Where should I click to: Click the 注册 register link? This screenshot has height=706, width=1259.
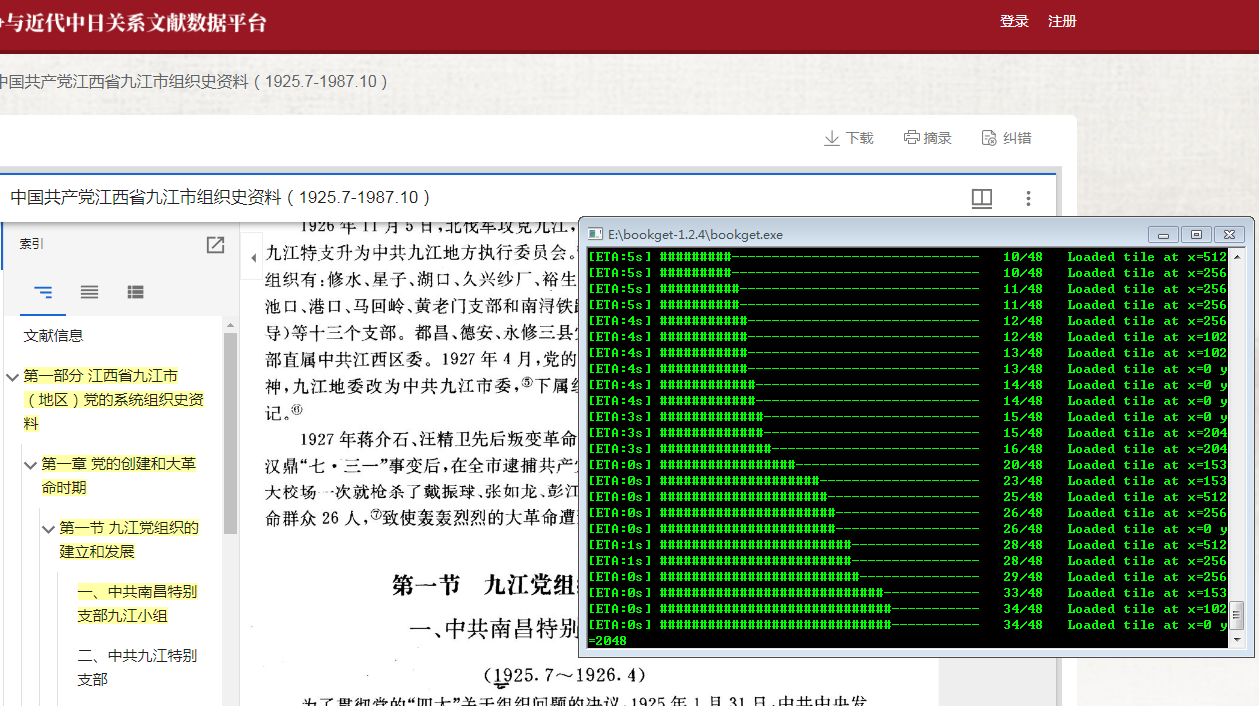(1062, 21)
